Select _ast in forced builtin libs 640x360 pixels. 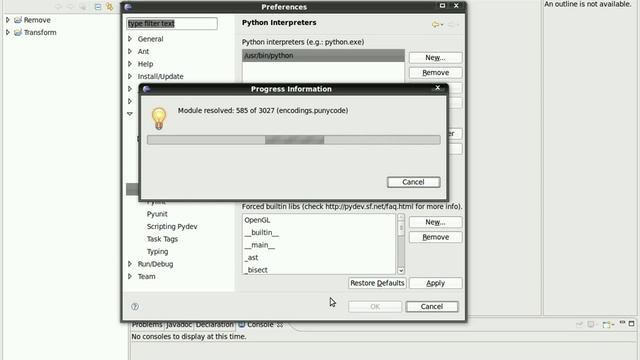pos(251,258)
